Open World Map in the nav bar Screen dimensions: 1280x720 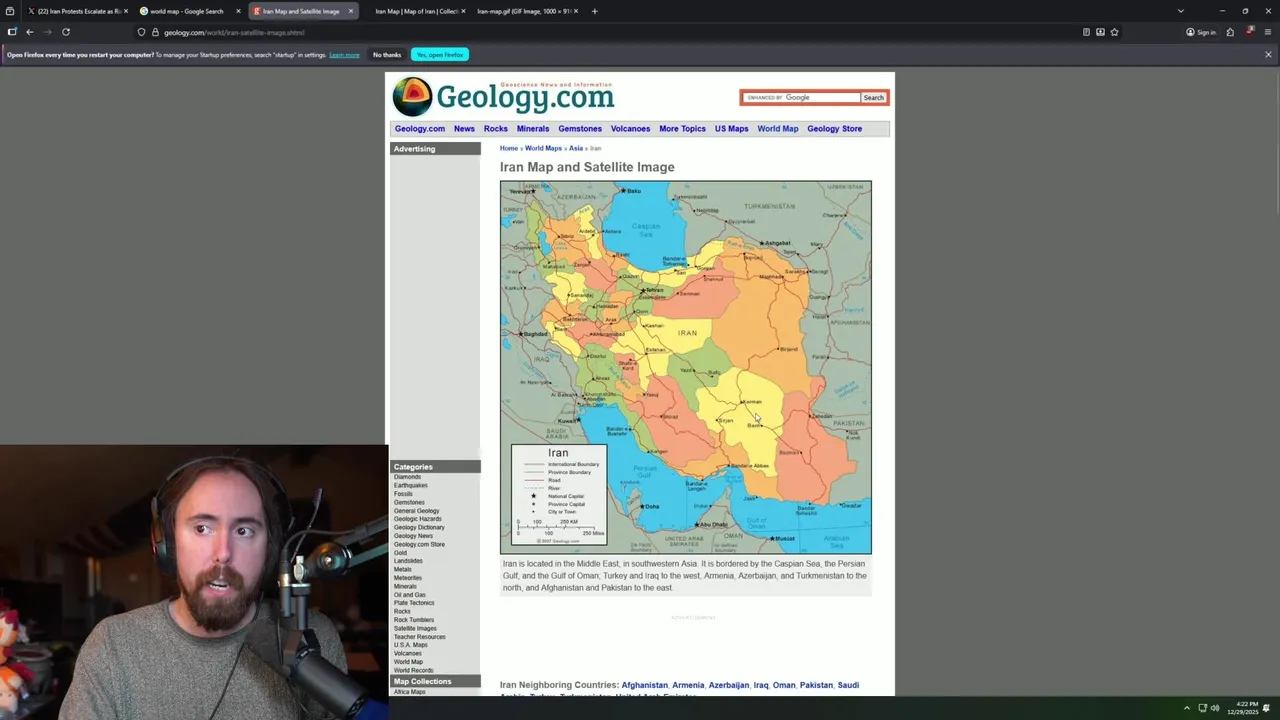pos(778,128)
